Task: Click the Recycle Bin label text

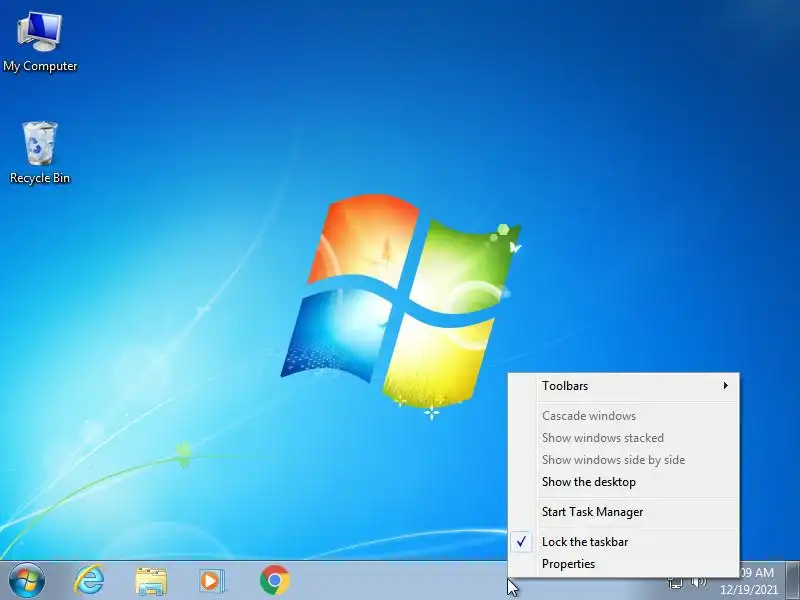Action: pyautogui.click(x=40, y=178)
